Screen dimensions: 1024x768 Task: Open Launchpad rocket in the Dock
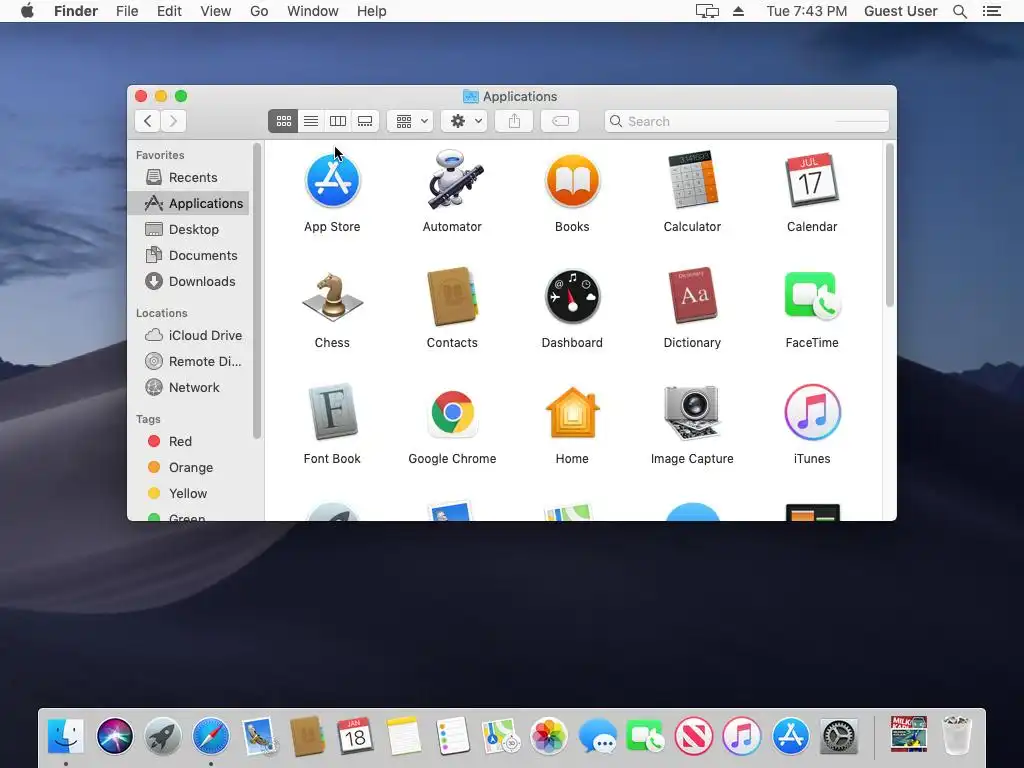pyautogui.click(x=163, y=736)
